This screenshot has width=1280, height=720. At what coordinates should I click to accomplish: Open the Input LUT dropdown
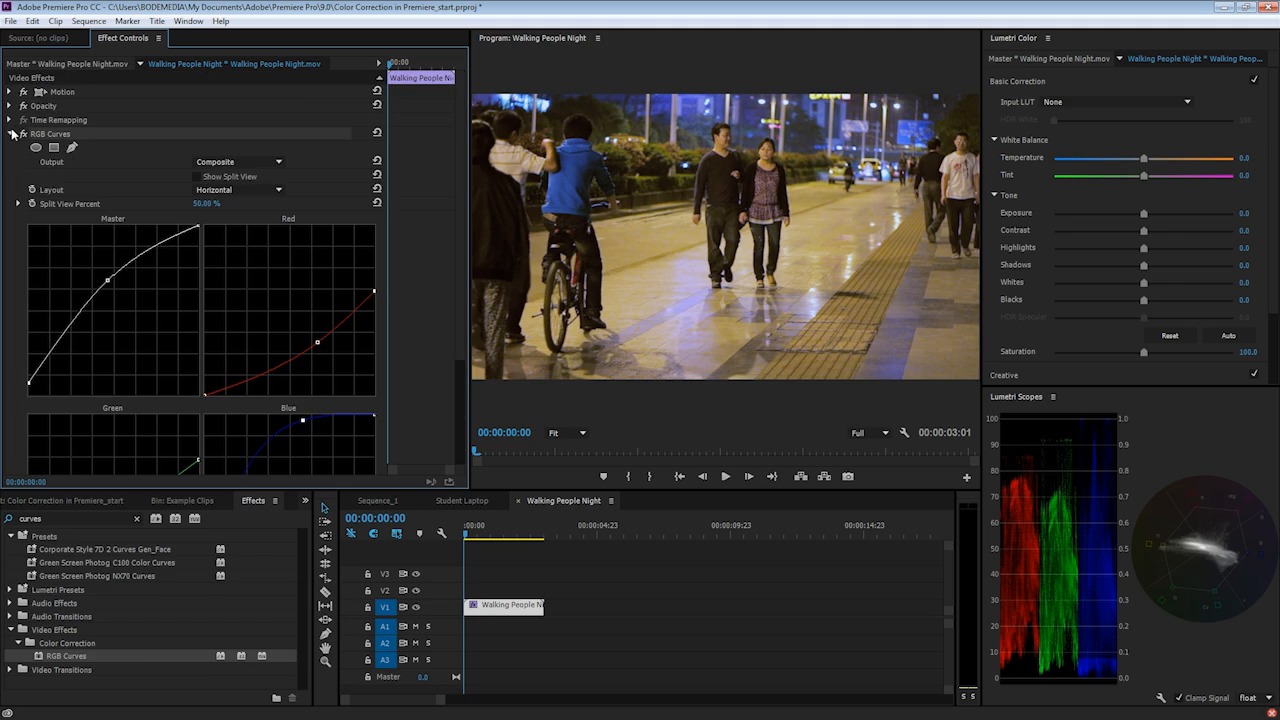coord(1117,102)
